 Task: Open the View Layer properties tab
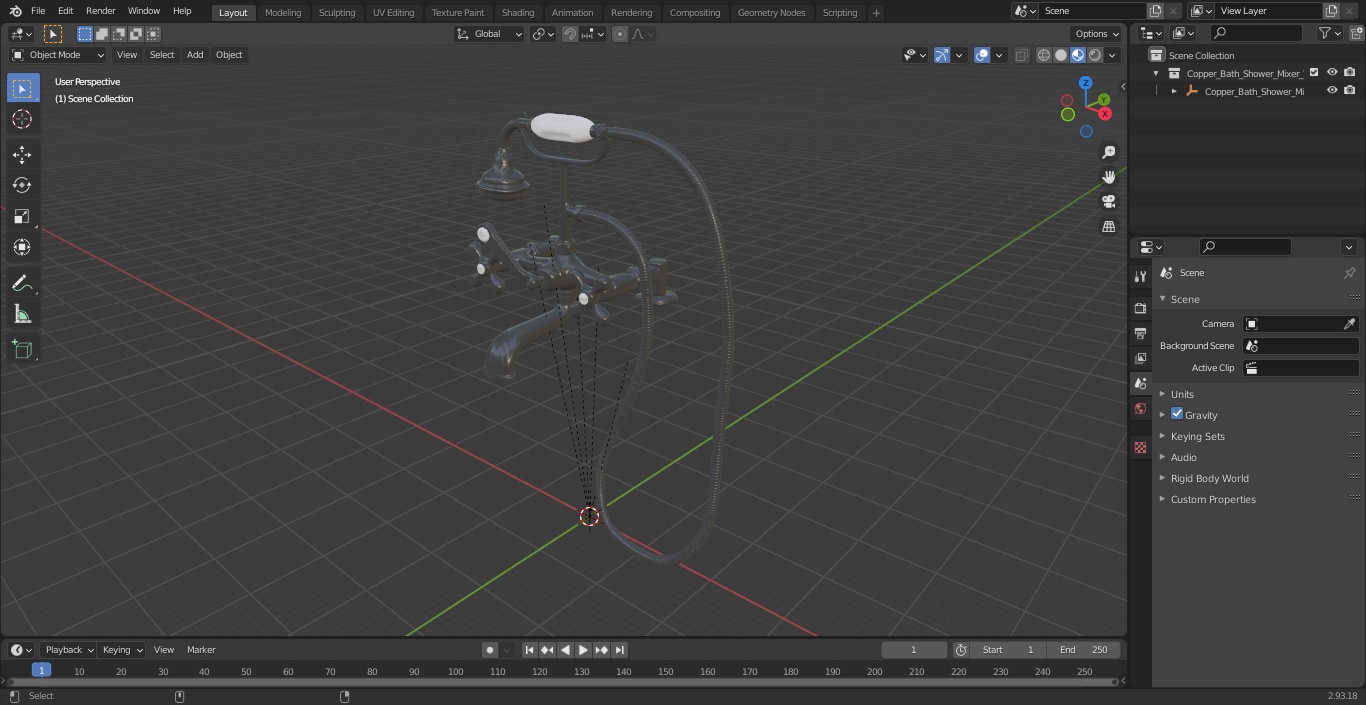(x=1140, y=358)
